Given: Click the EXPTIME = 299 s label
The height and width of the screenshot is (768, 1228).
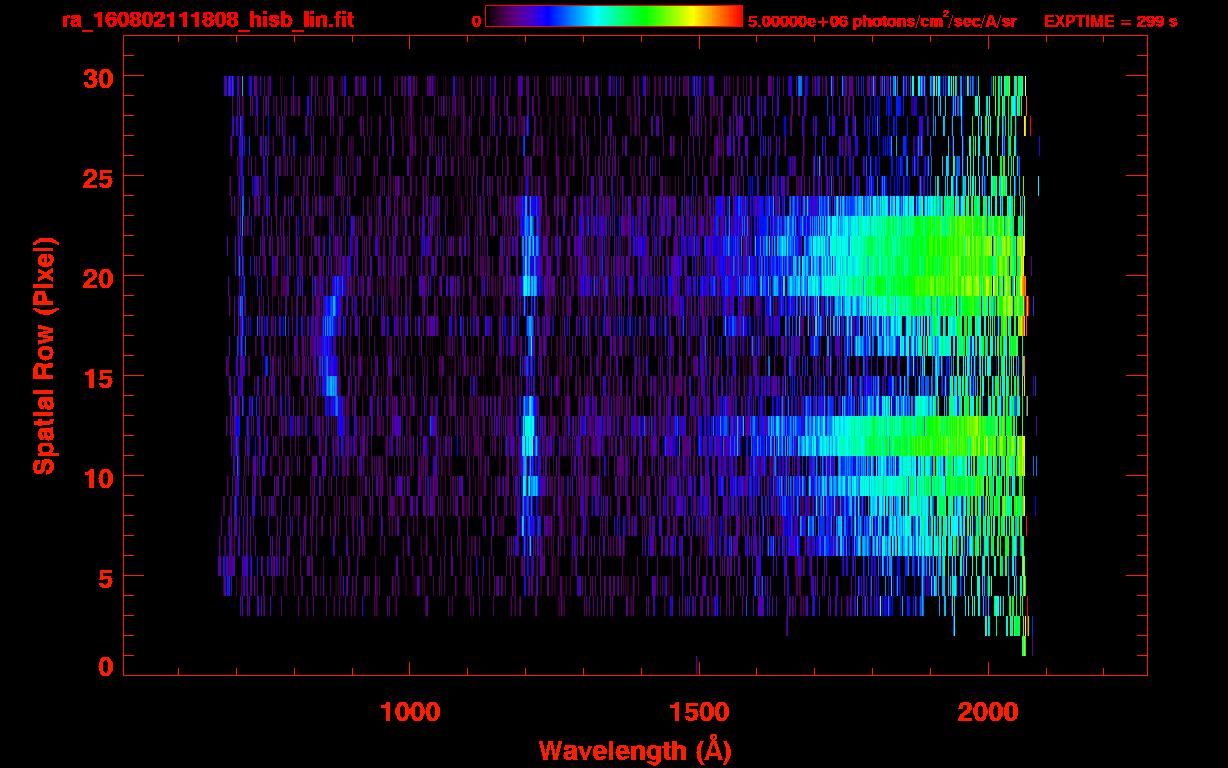Looking at the screenshot, I should [1110, 21].
